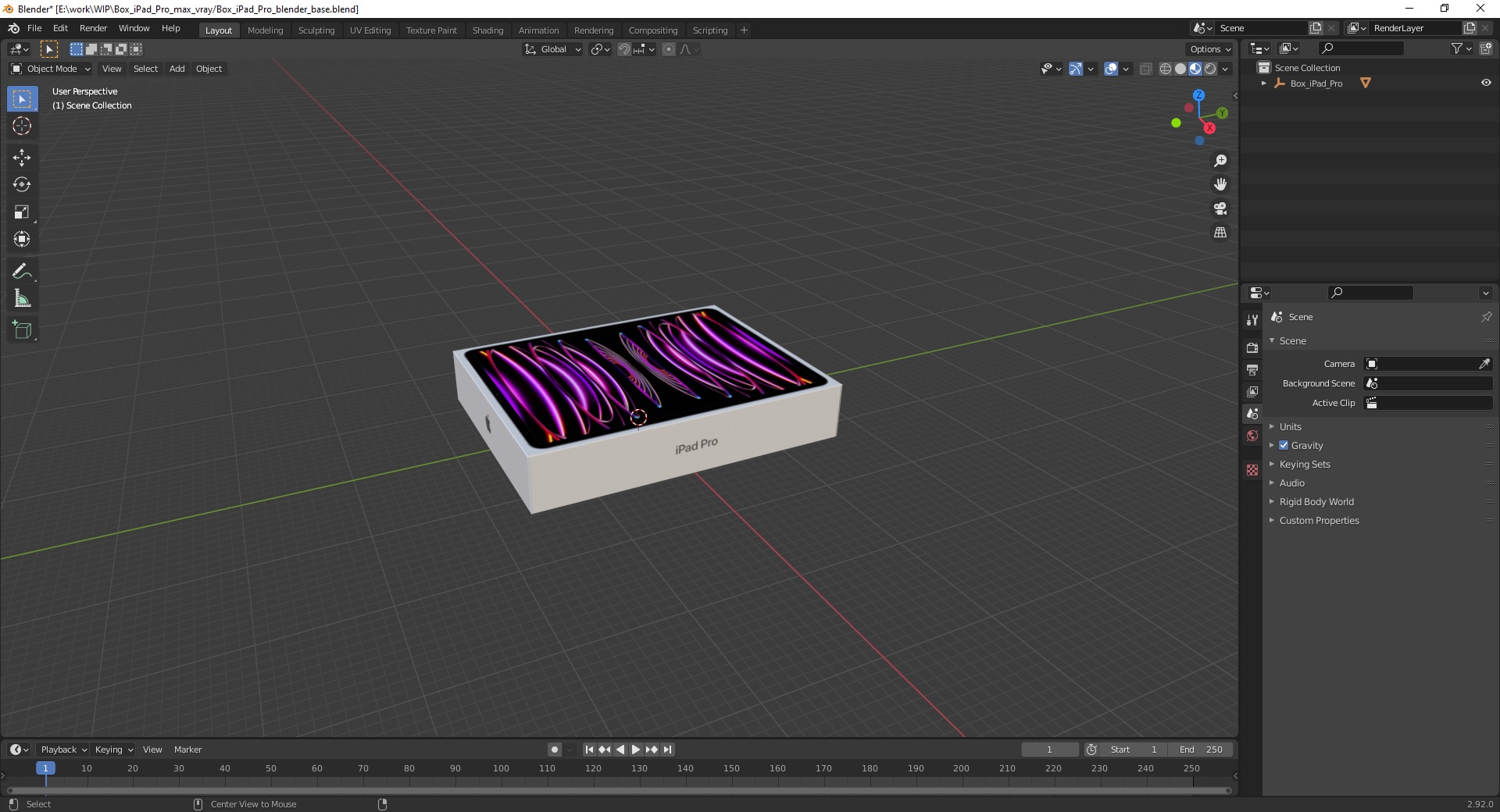Expand the Custom Properties panel
Viewport: 1500px width, 812px height.
1320,520
